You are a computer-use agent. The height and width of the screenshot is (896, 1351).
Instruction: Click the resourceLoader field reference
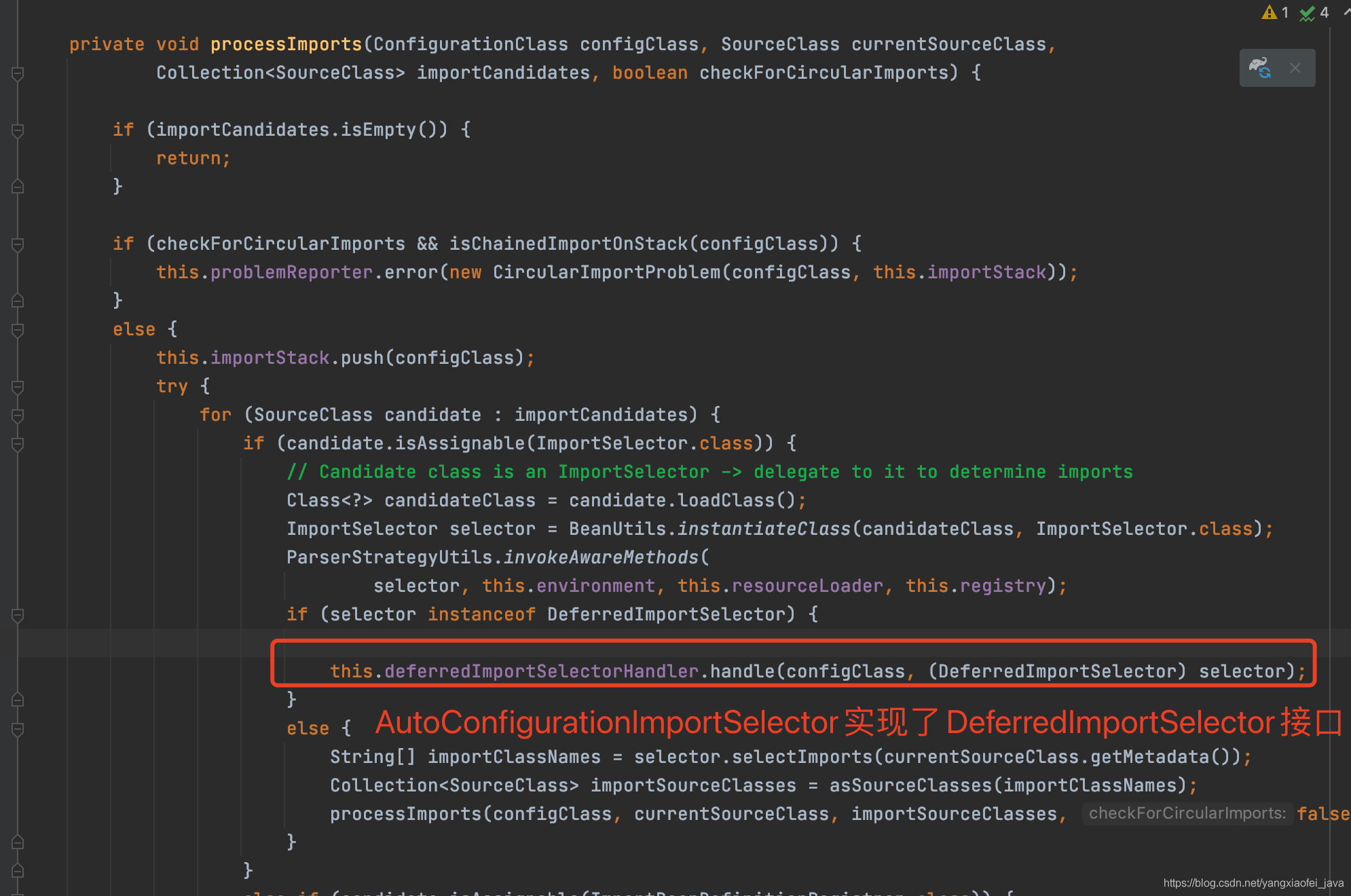coord(808,586)
